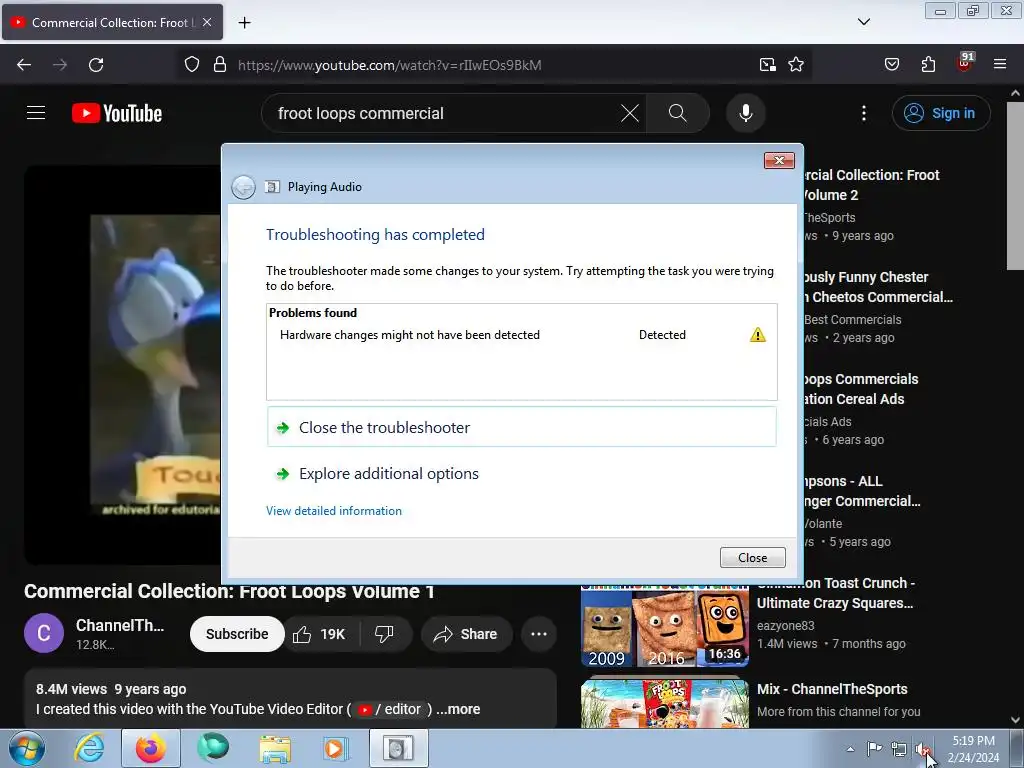Open Froot Loops Volume 2 video title
This screenshot has width=1024, height=768.
[871, 185]
